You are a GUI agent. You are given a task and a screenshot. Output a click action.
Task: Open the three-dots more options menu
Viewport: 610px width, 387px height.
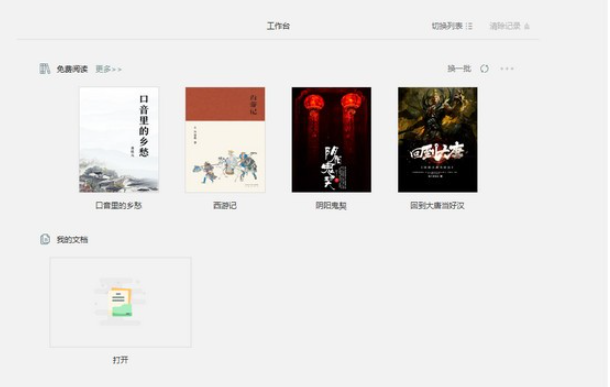tap(507, 69)
